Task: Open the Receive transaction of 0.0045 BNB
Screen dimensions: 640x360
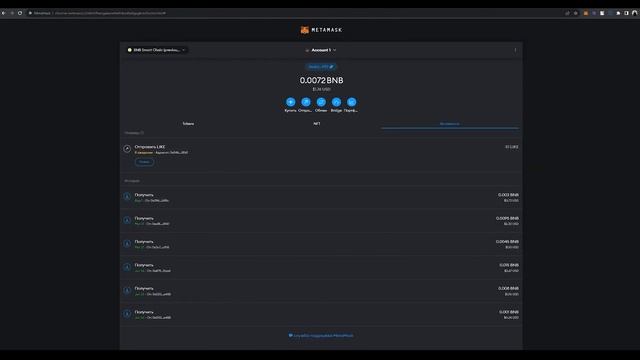Action: (x=321, y=244)
